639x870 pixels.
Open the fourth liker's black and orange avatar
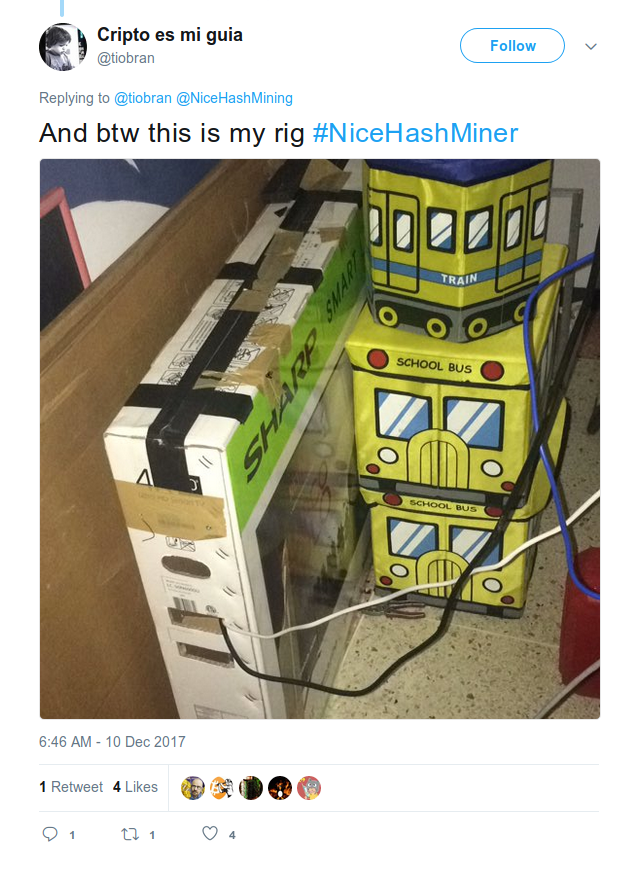point(280,788)
